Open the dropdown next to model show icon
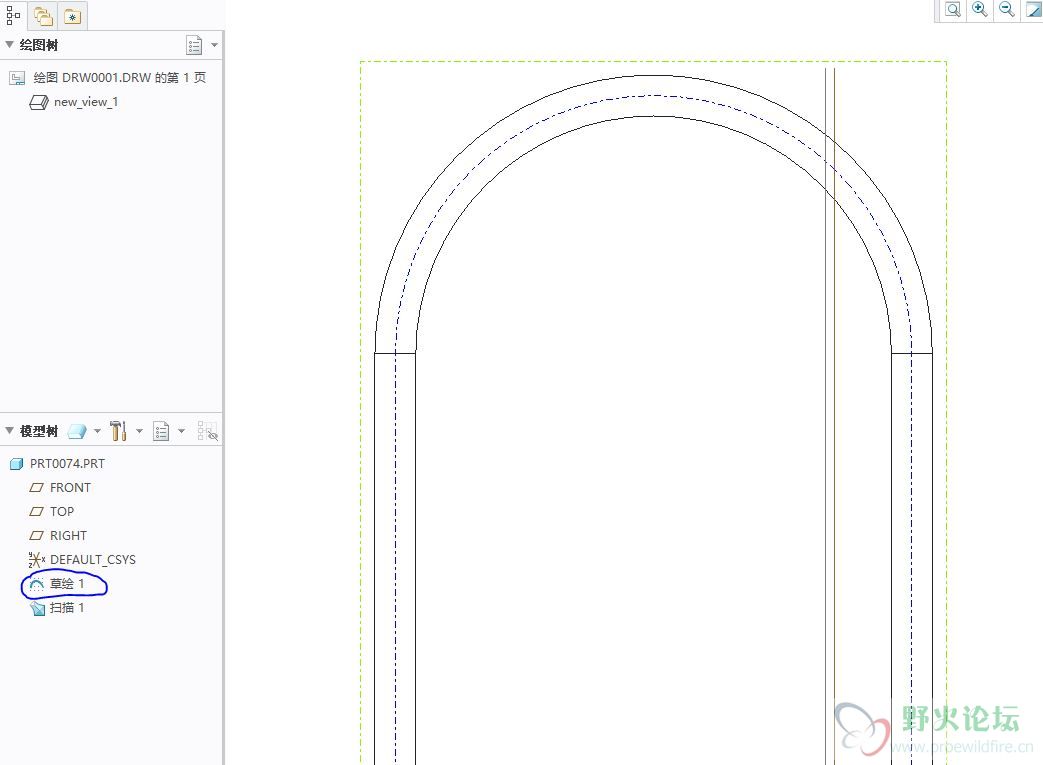Viewport: 1043px width, 765px height. [x=97, y=431]
